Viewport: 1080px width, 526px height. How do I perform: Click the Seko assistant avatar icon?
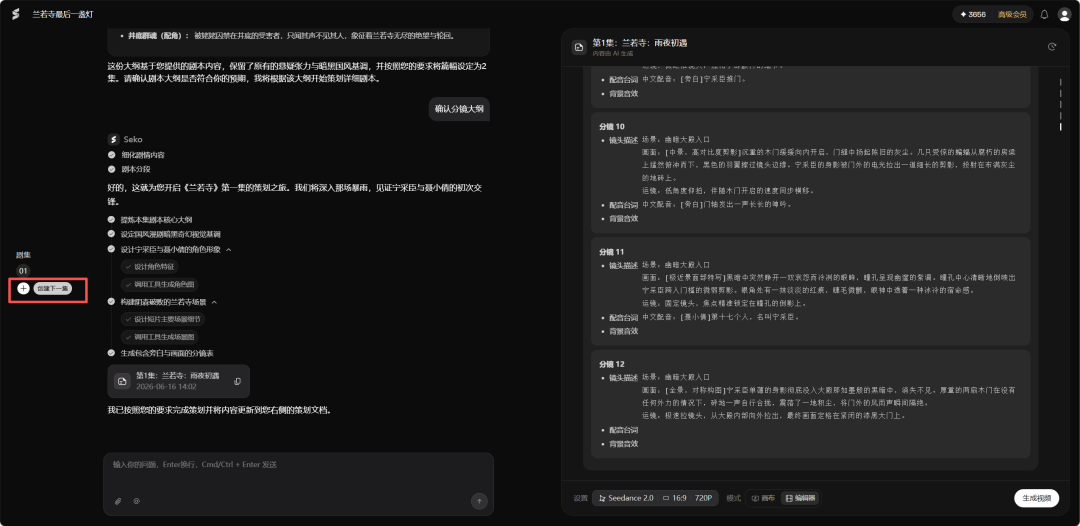tap(113, 139)
